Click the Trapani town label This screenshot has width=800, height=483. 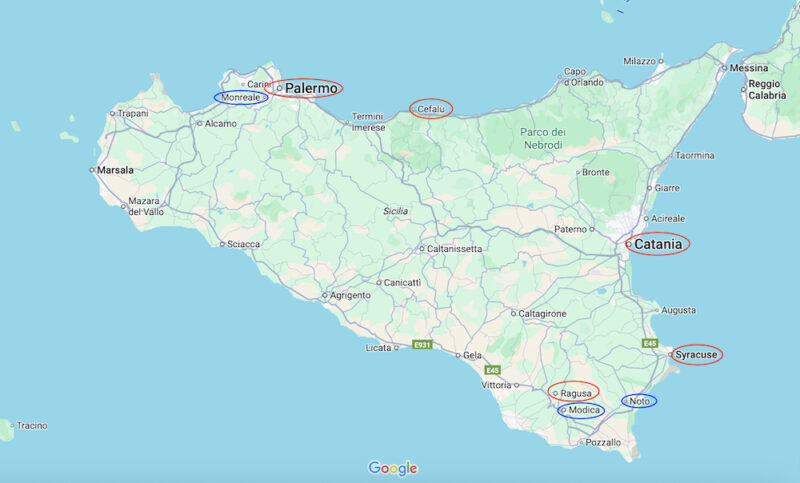point(133,114)
